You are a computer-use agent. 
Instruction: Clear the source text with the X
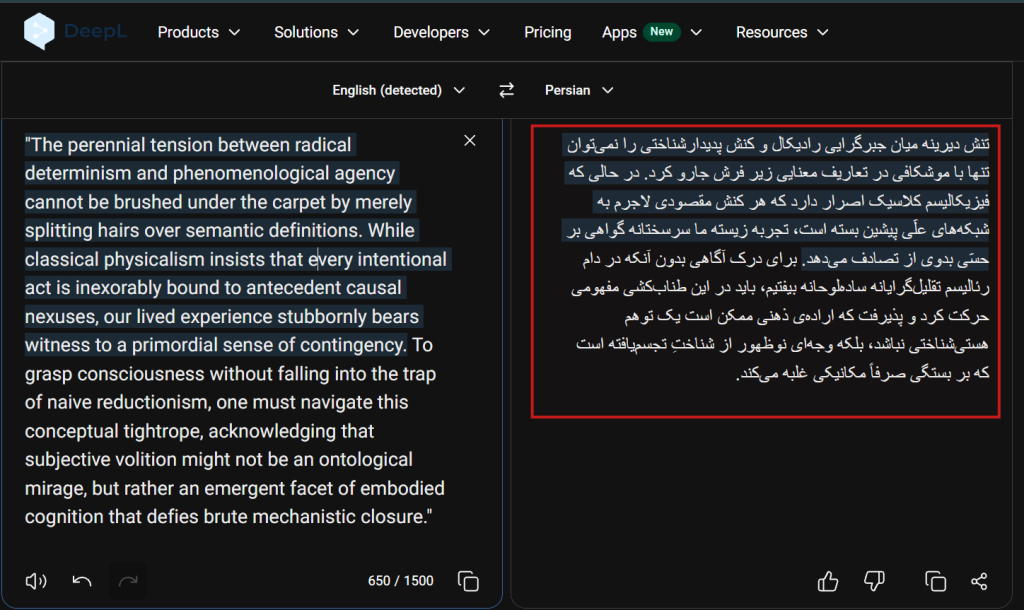click(470, 140)
